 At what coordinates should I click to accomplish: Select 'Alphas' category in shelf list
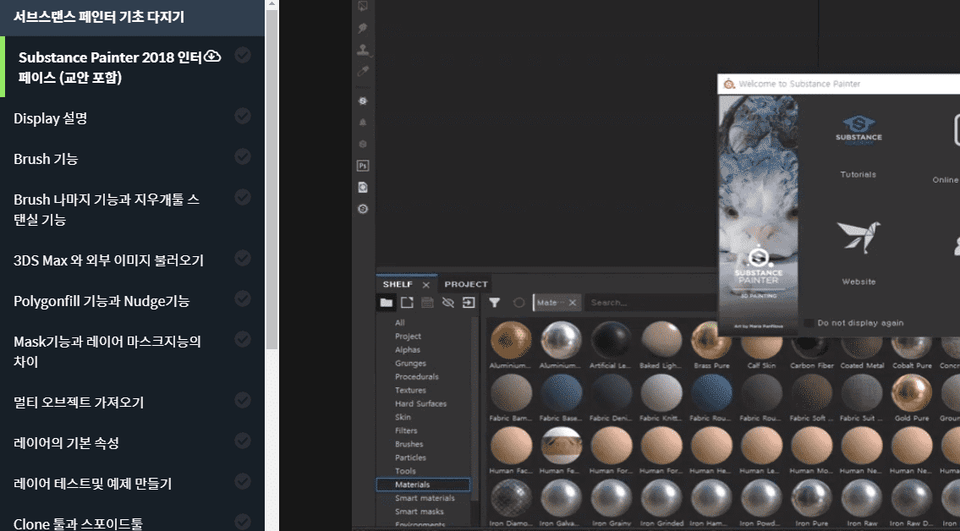tap(407, 350)
